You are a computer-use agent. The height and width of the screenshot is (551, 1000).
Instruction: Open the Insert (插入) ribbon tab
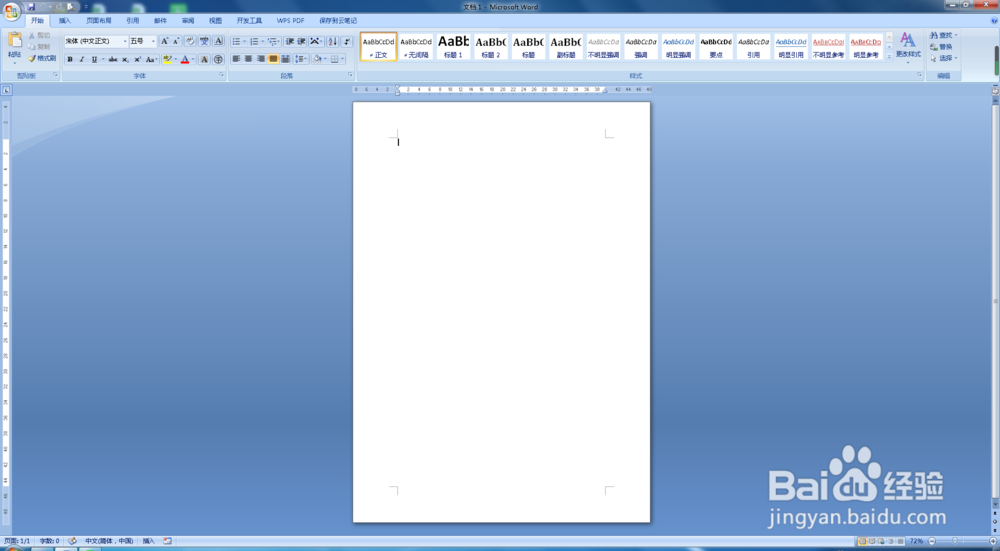(x=65, y=21)
